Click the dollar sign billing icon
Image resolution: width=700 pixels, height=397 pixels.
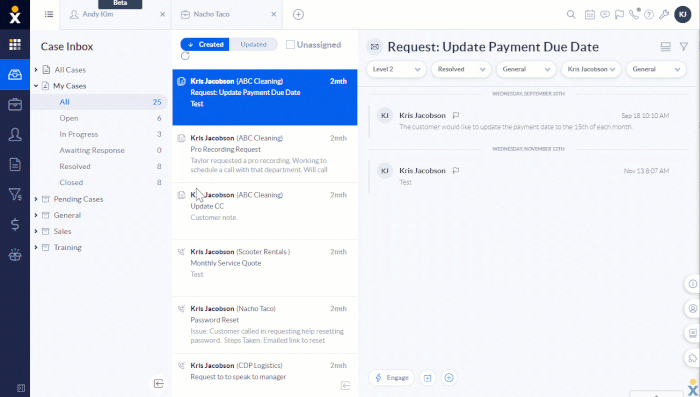[15, 224]
